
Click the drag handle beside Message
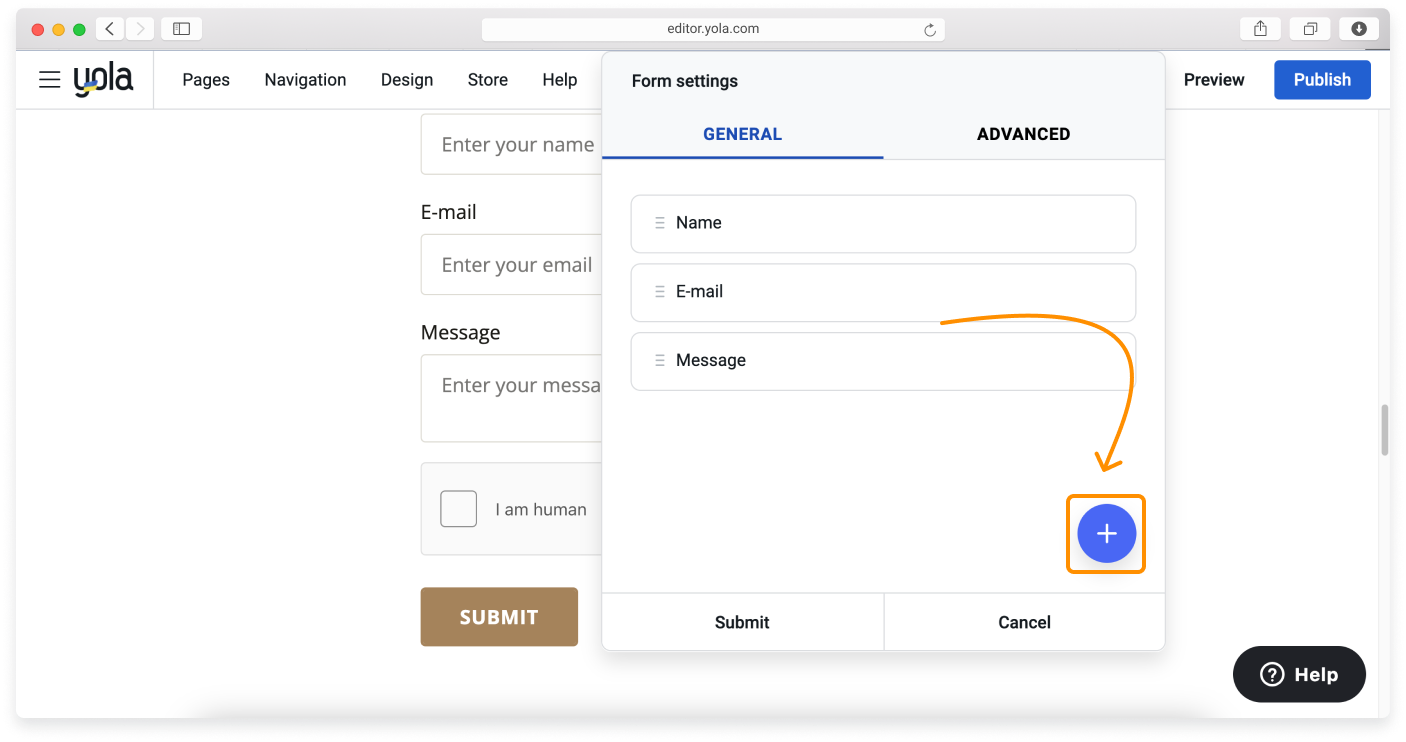(659, 361)
